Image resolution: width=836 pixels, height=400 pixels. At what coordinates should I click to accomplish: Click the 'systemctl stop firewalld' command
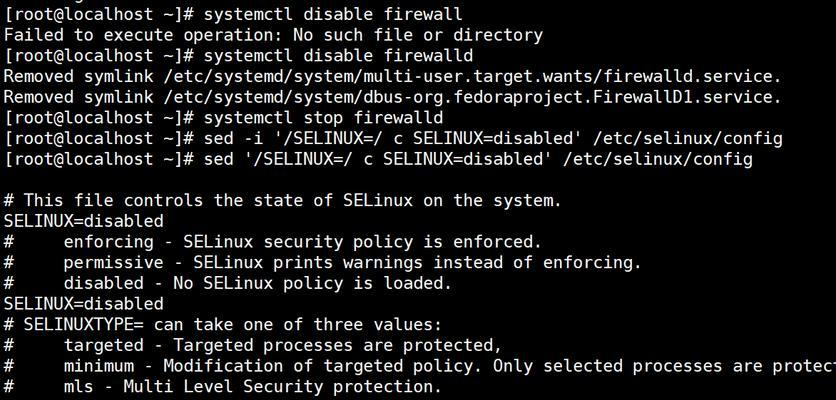[323, 118]
